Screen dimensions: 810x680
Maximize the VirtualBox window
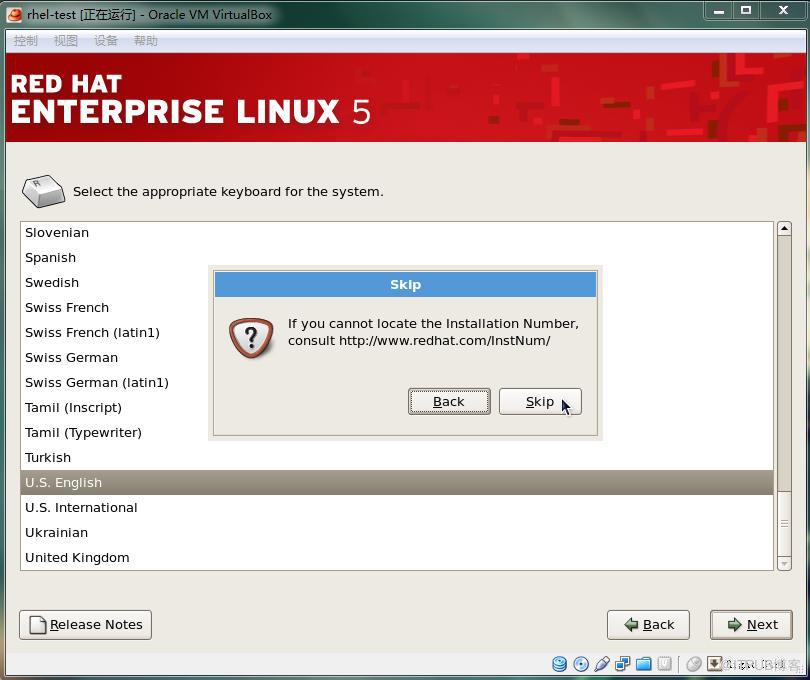click(746, 10)
